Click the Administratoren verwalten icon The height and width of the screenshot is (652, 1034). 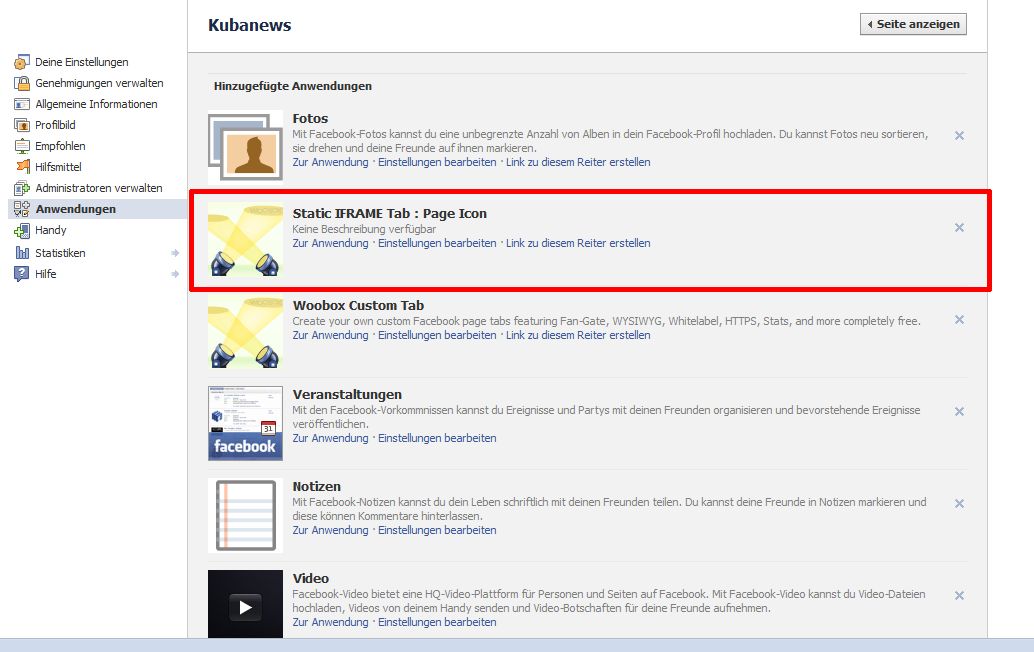tap(22, 188)
